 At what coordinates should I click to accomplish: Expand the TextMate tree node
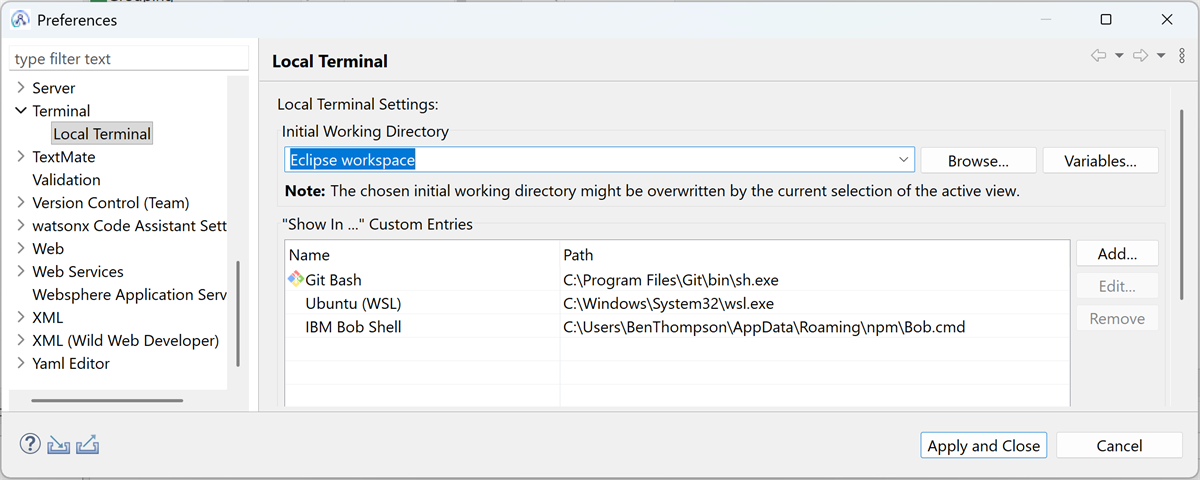[x=21, y=157]
